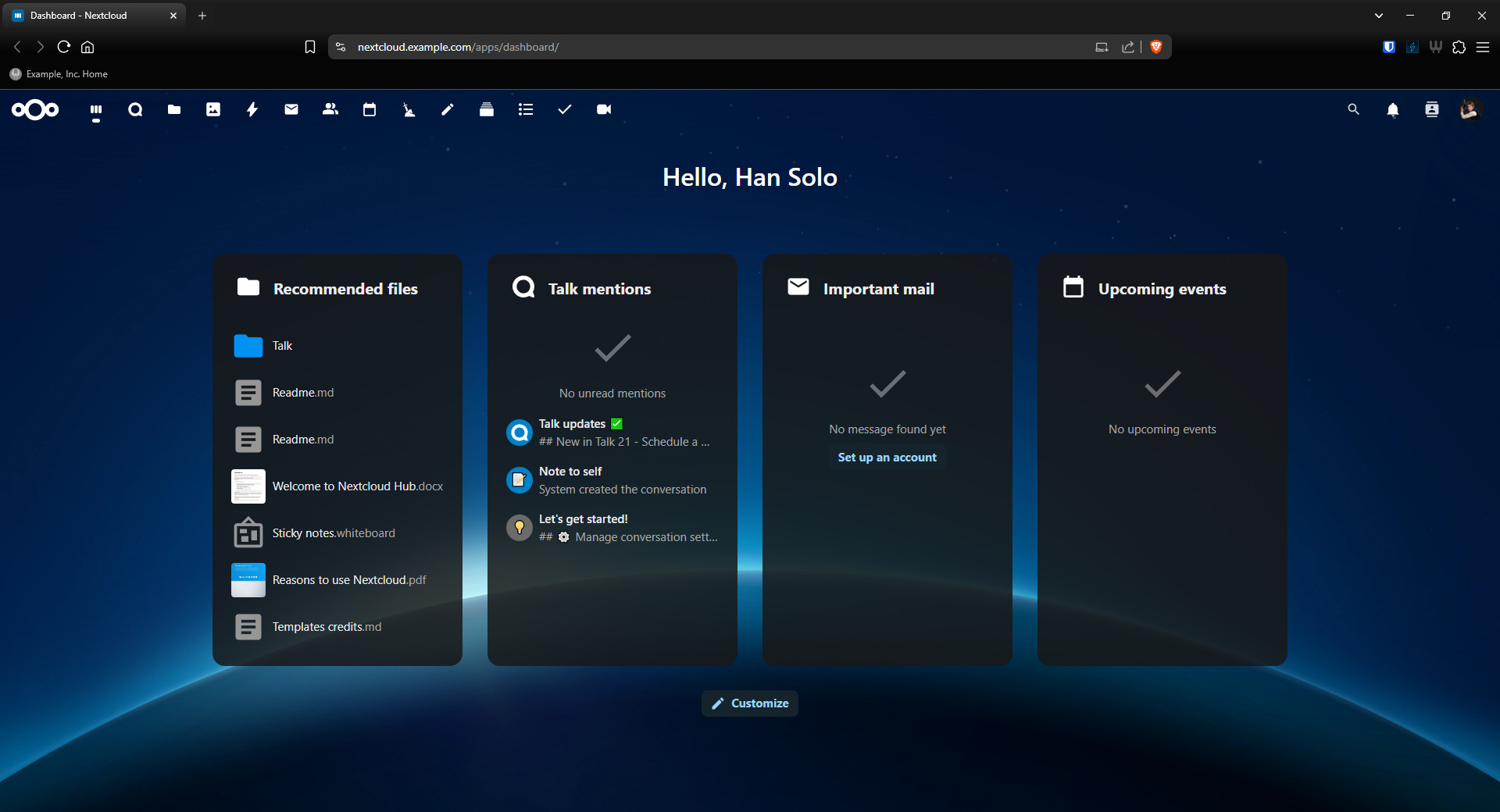This screenshot has height=812, width=1500.
Task: Open the Activity lightning bolt icon
Action: tap(252, 110)
